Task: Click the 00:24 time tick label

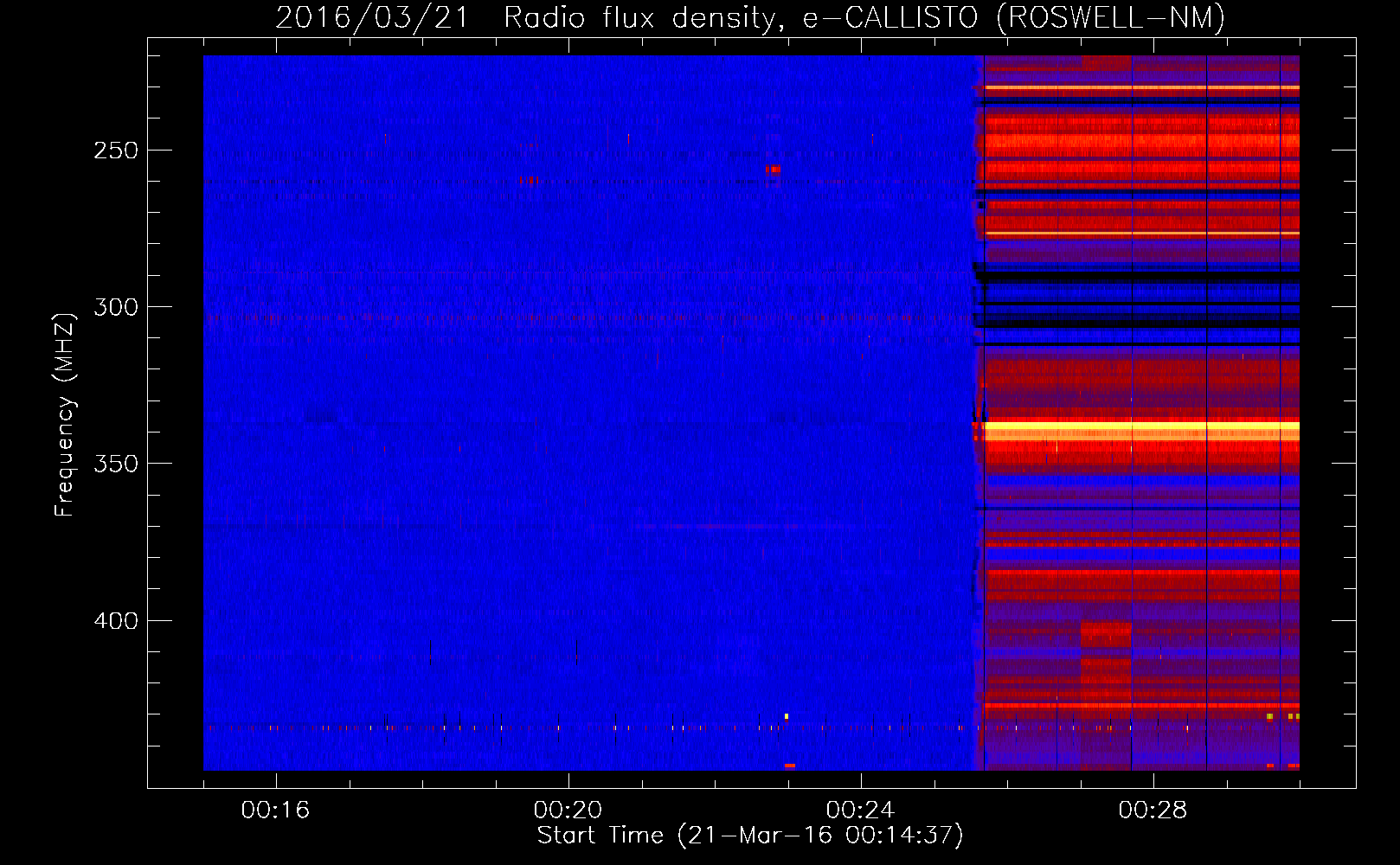Action: (860, 811)
